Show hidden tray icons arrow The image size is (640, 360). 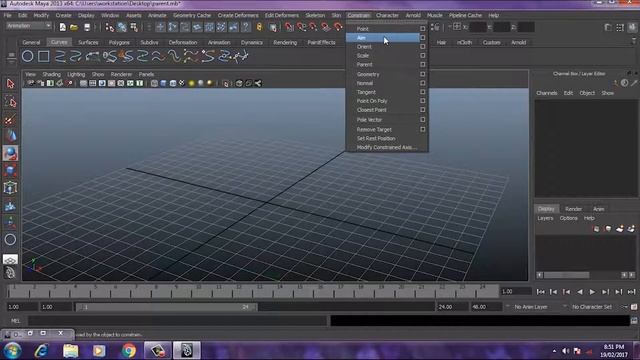coord(554,351)
